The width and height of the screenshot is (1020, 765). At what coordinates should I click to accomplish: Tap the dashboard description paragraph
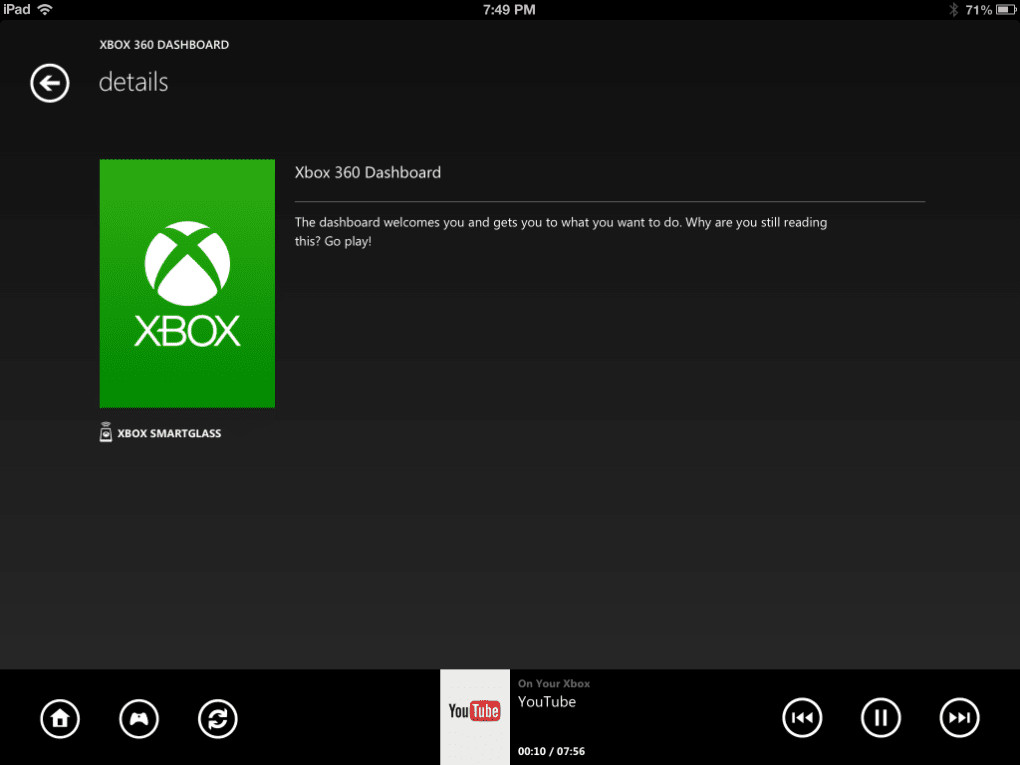(561, 232)
